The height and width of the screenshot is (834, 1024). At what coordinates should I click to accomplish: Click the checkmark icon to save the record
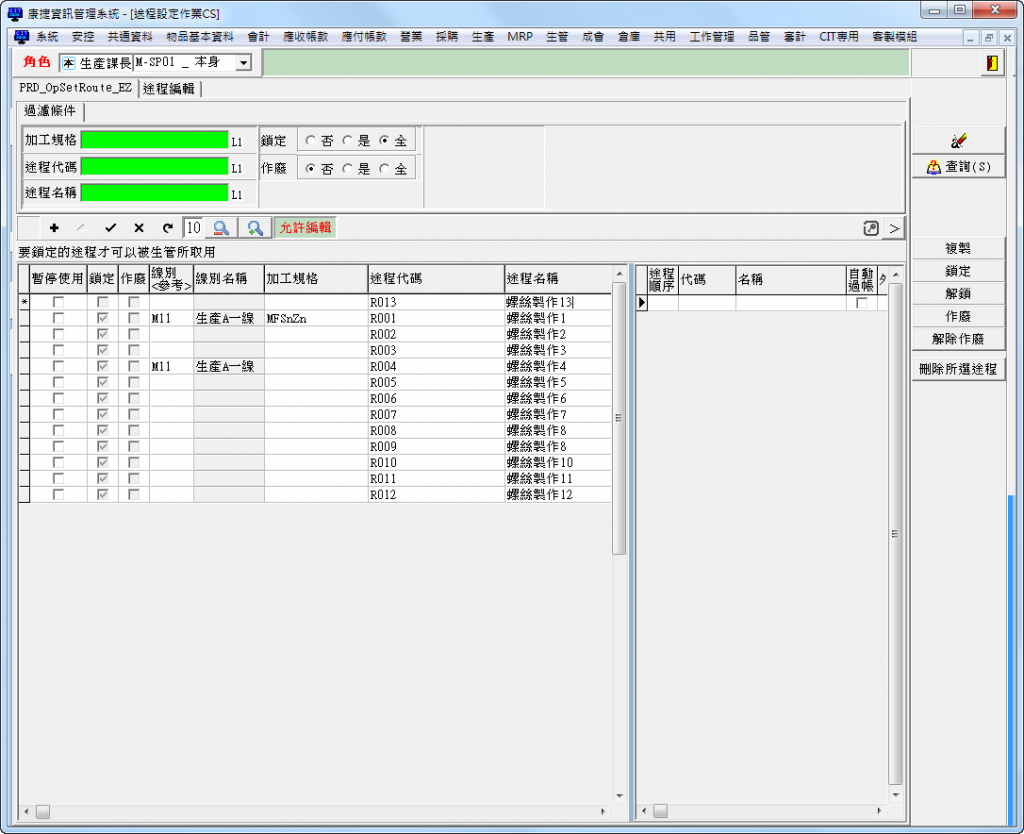[x=111, y=228]
